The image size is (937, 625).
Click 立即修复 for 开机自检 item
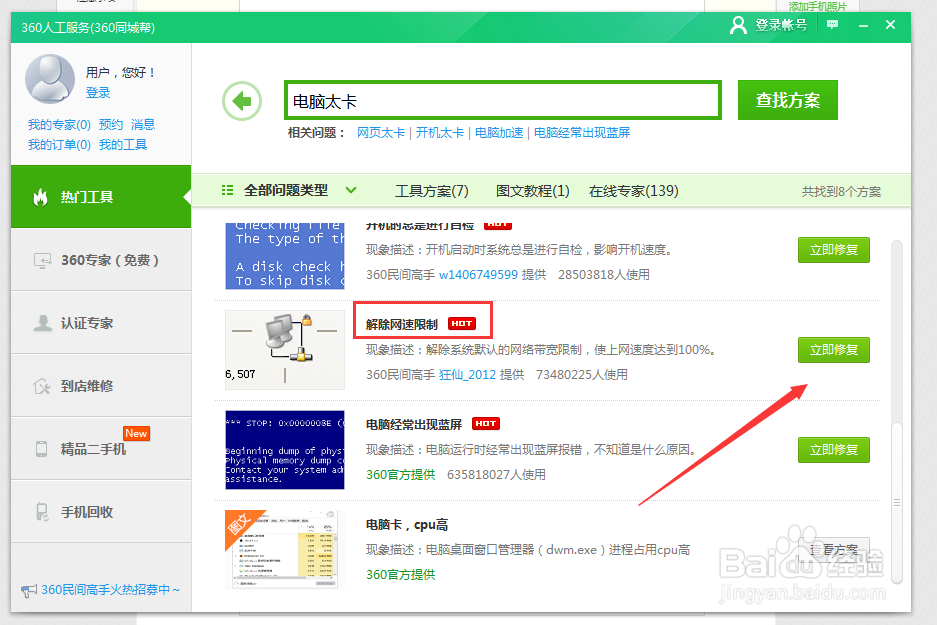(x=834, y=250)
